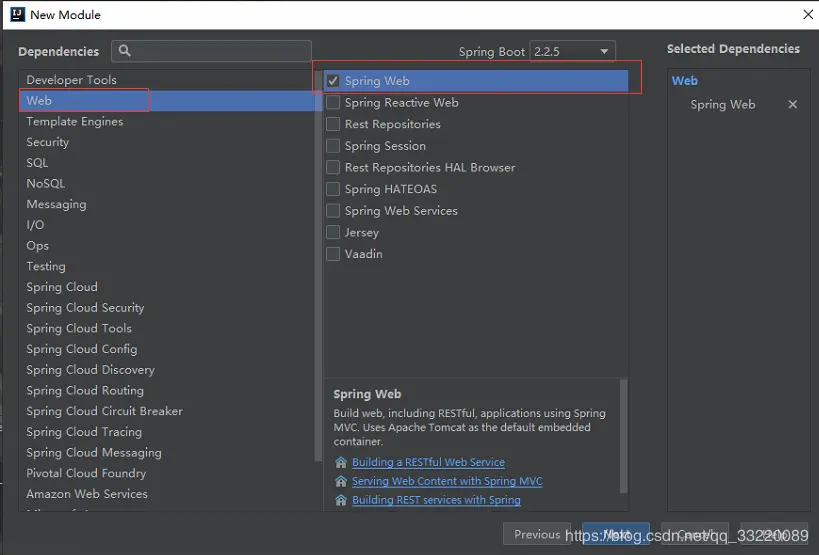Tick the Spring Session checkbox
The height and width of the screenshot is (555, 819).
[333, 146]
